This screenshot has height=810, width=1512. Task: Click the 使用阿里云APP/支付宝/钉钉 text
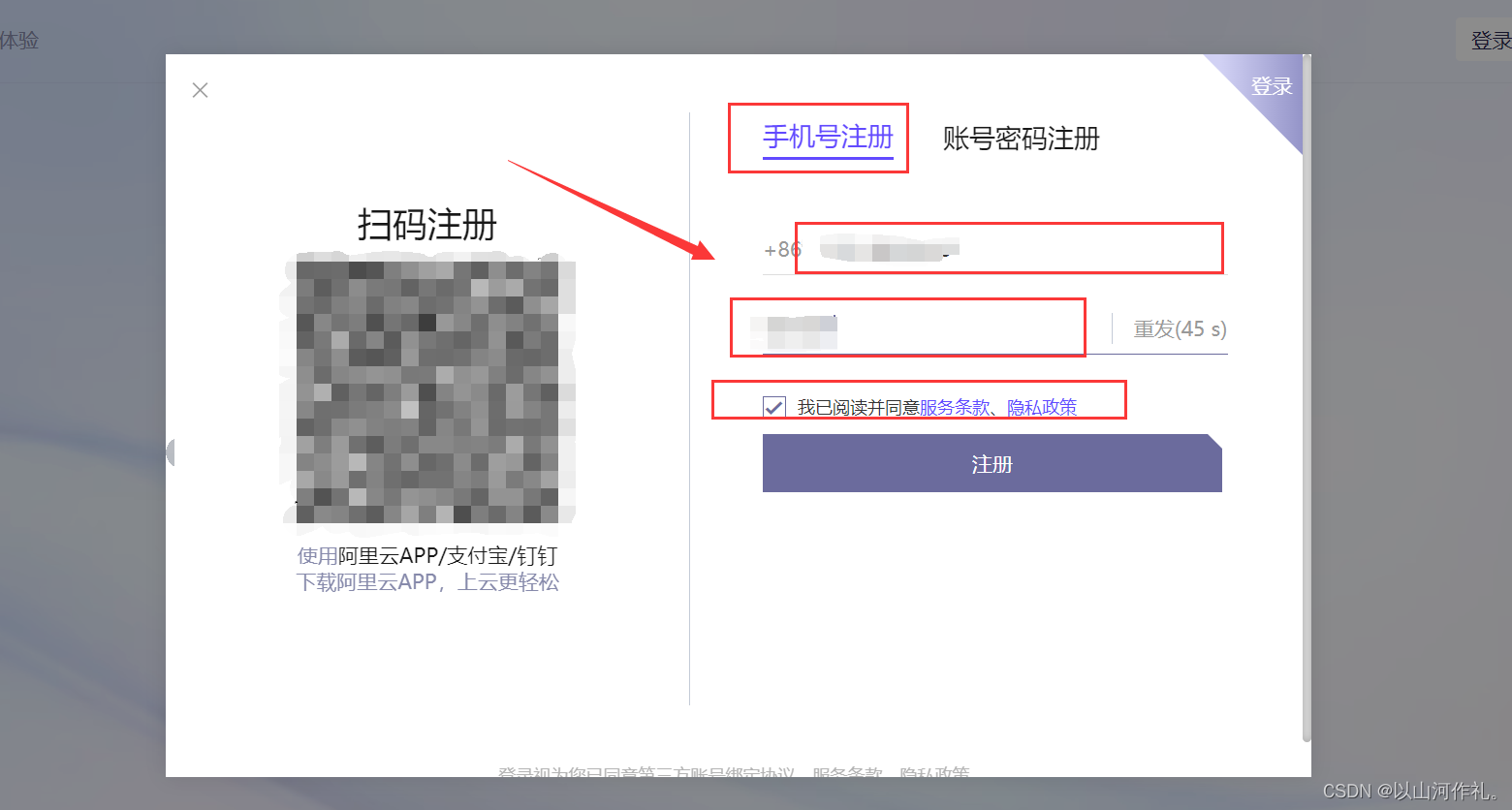point(427,556)
